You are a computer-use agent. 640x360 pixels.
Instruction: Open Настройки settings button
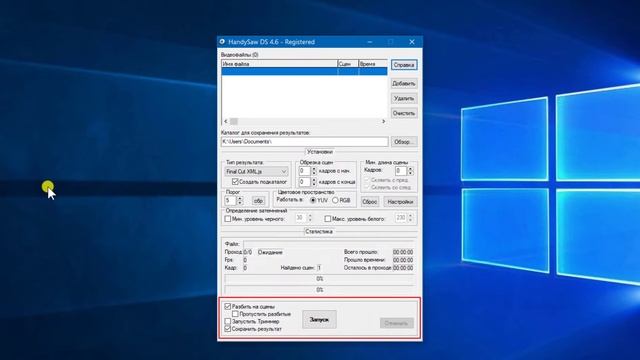400,202
